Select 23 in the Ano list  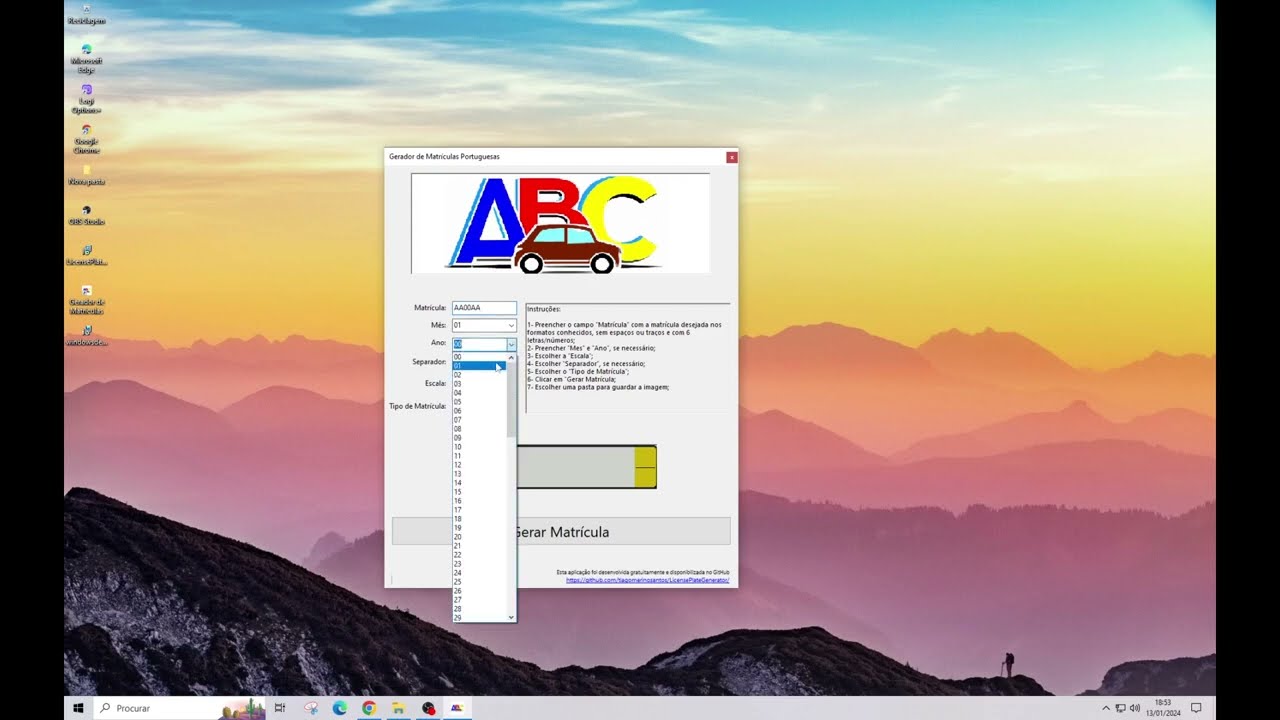[x=480, y=564]
